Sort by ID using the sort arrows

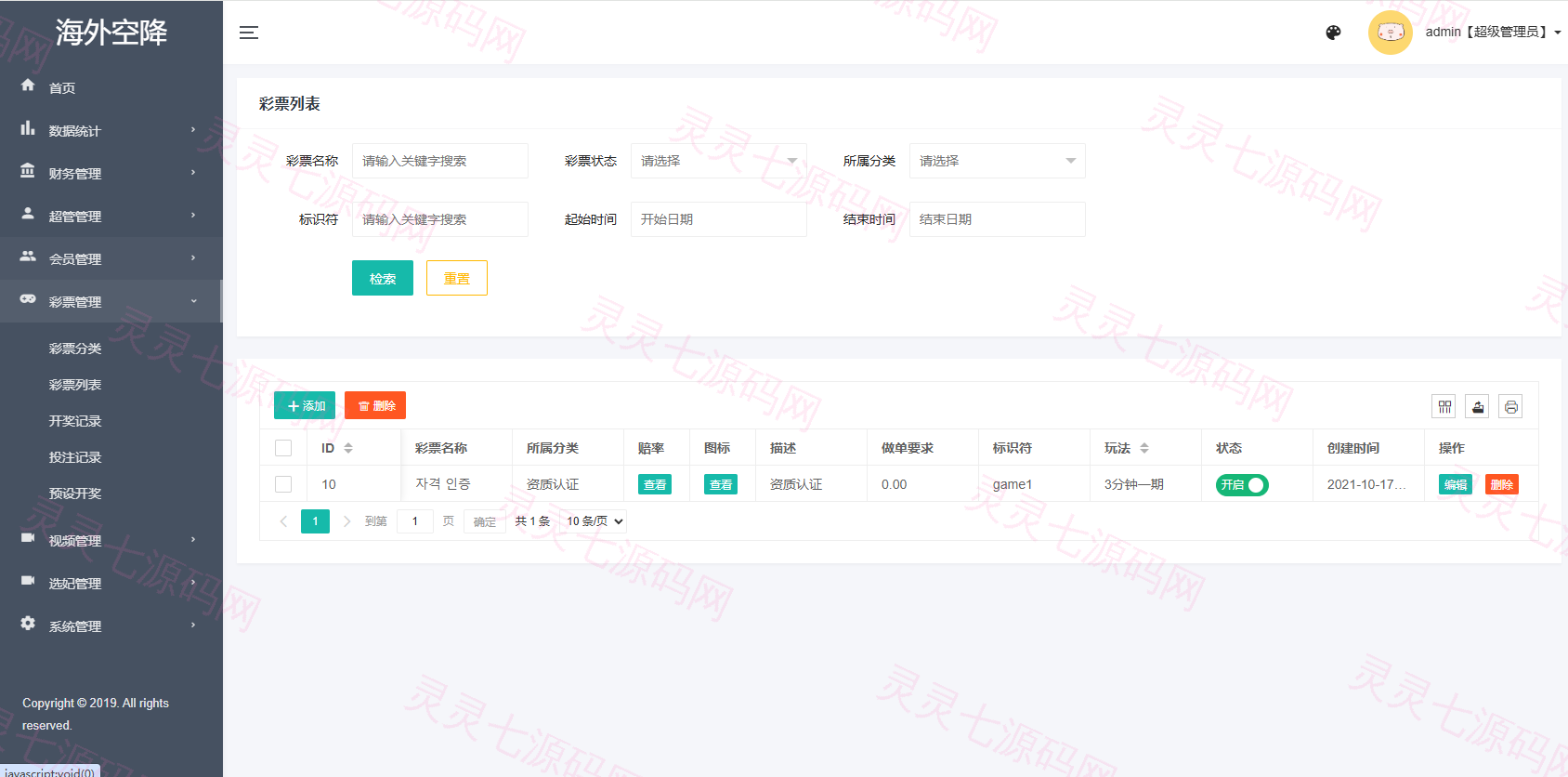click(x=348, y=448)
